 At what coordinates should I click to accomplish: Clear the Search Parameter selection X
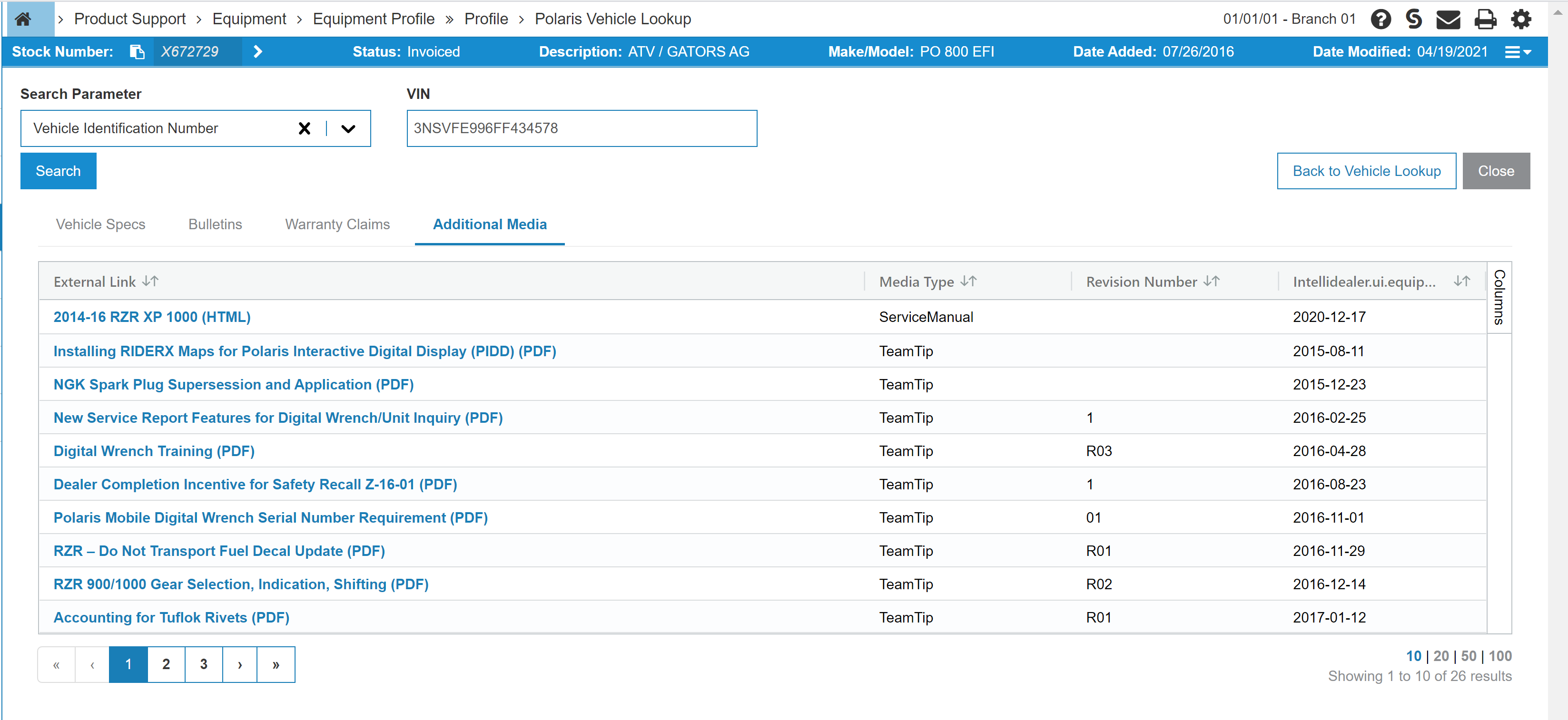[305, 128]
